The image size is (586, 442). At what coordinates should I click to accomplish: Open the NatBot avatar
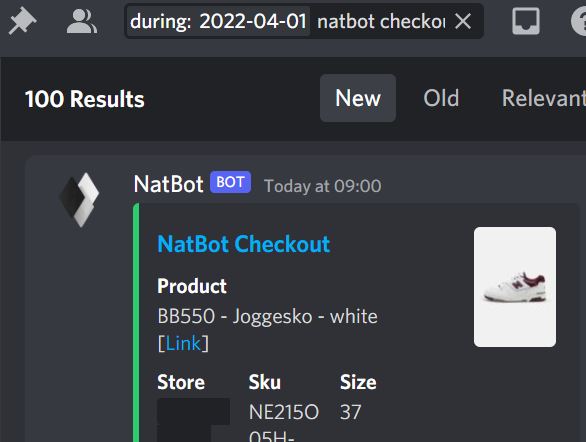click(x=80, y=200)
